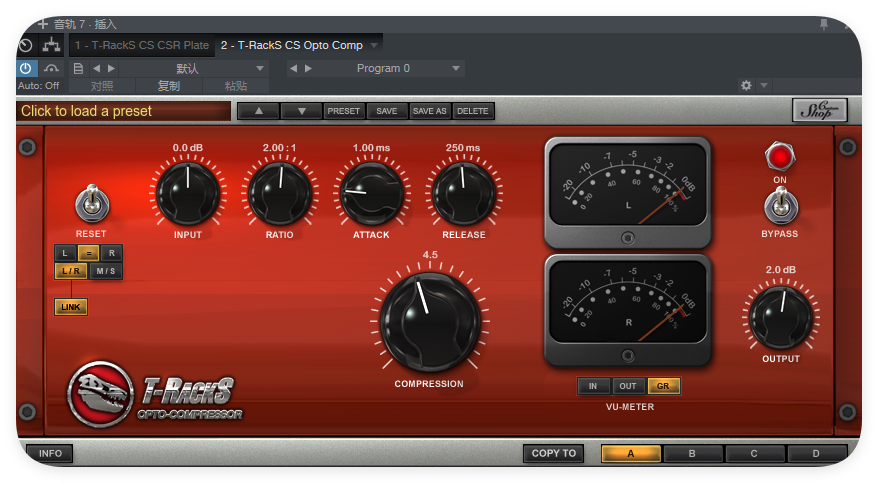Screen dimensions: 878x483
Task: Click the 粘贴 paste button
Action: 236,86
